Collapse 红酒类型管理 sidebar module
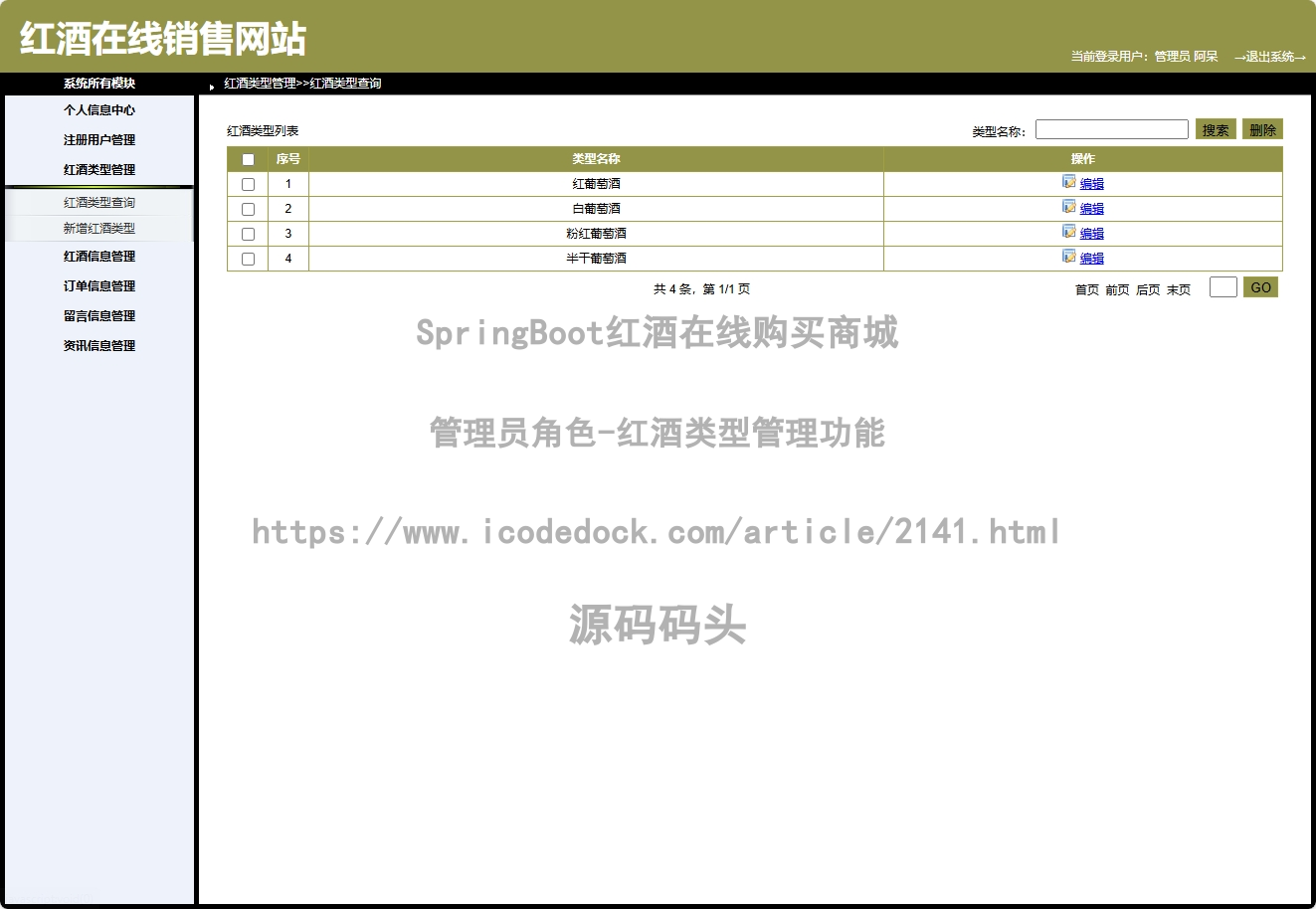Image resolution: width=1316 pixels, height=909 pixels. 99,170
